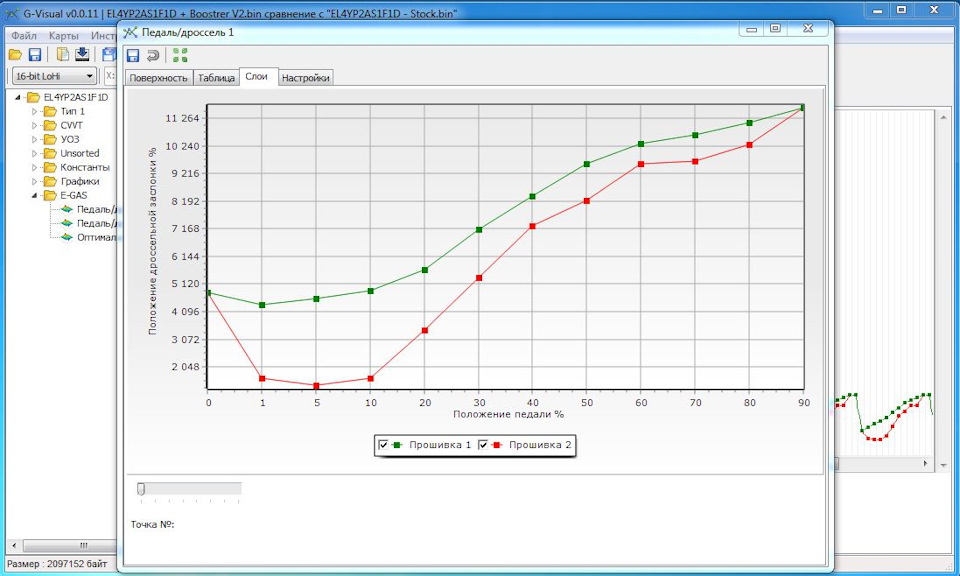The height and width of the screenshot is (576, 960).
Task: Open the Файл menu
Action: 24,36
